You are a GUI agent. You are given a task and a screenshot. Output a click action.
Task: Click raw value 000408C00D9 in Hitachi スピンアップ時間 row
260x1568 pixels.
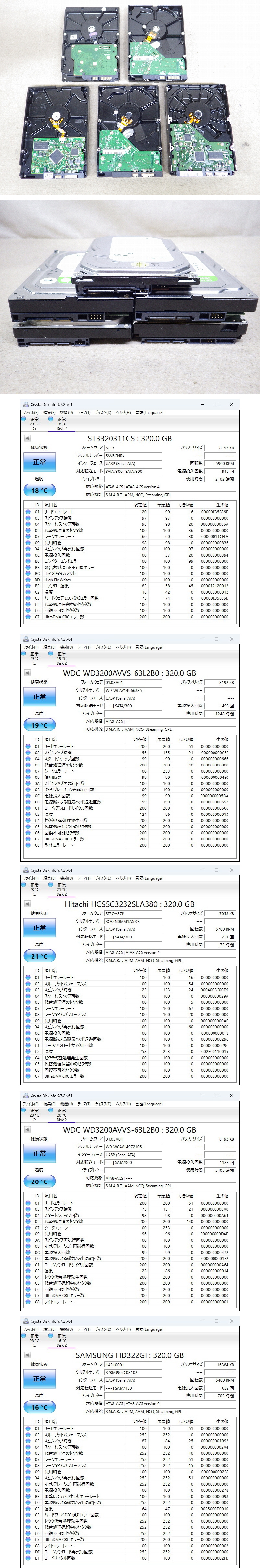click(215, 990)
